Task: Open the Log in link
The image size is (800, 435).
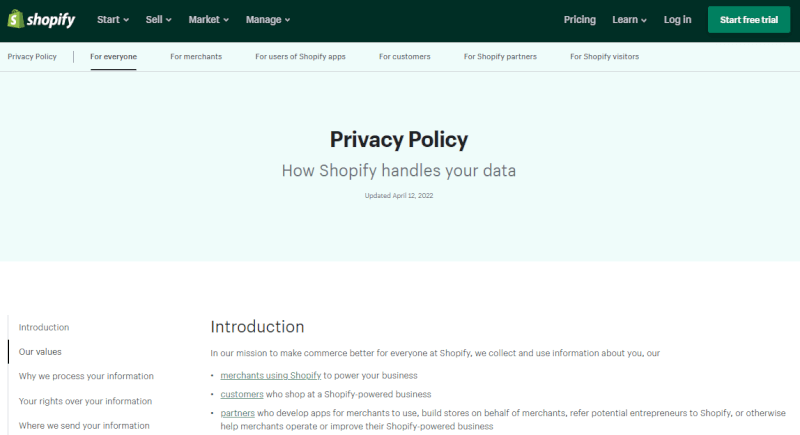Action: coord(677,19)
